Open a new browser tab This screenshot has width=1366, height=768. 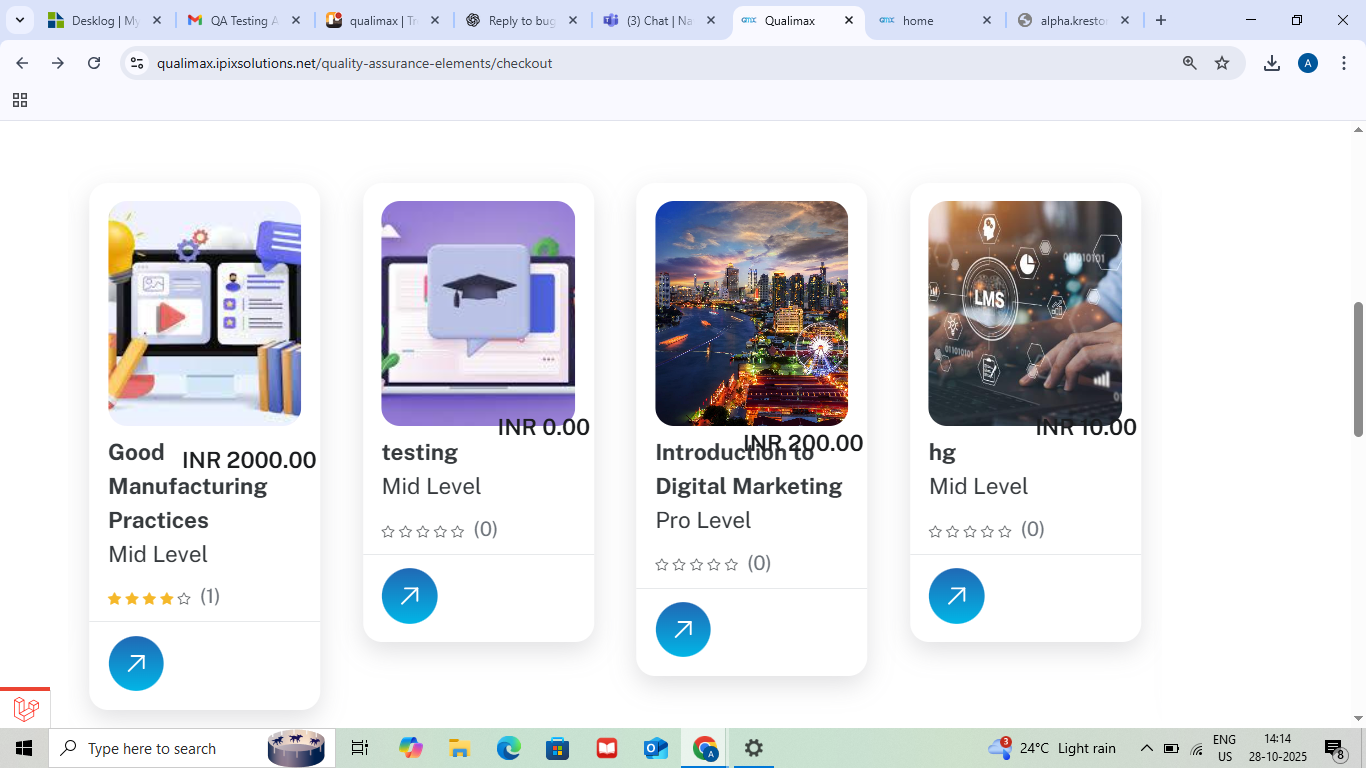[x=1160, y=20]
